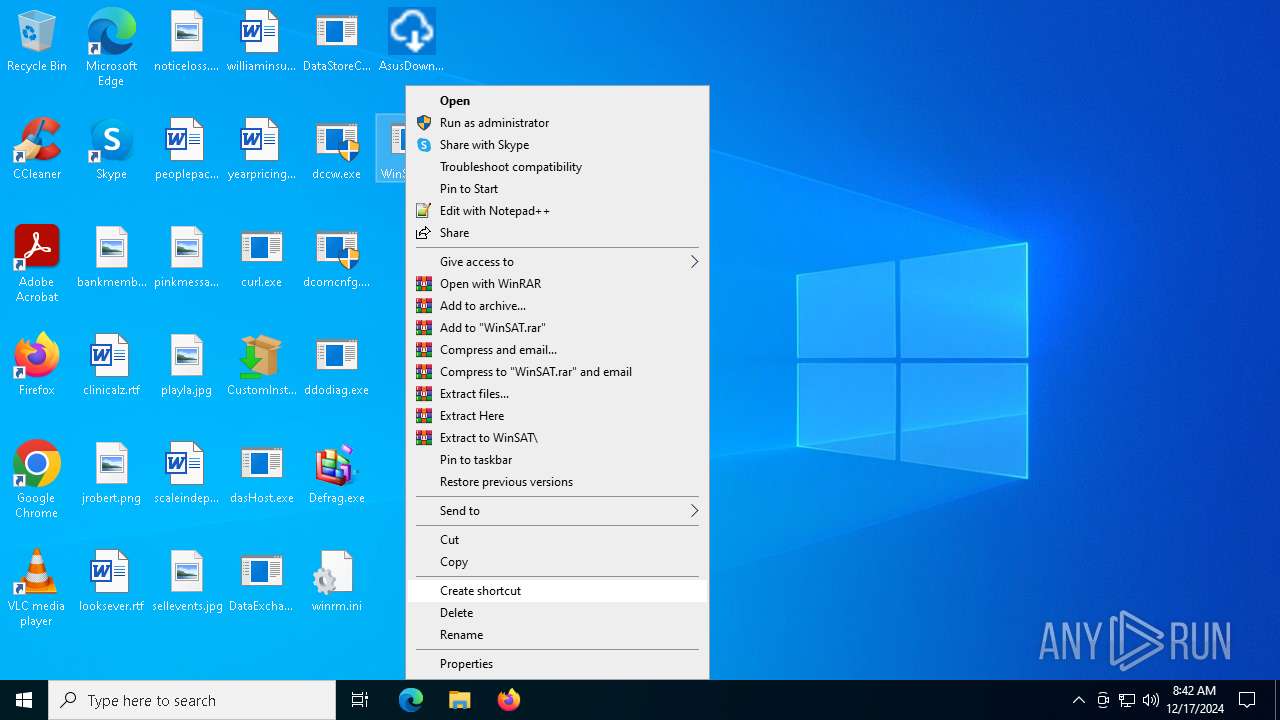
Task: Select the DataStoreC executable icon
Action: pos(336,42)
